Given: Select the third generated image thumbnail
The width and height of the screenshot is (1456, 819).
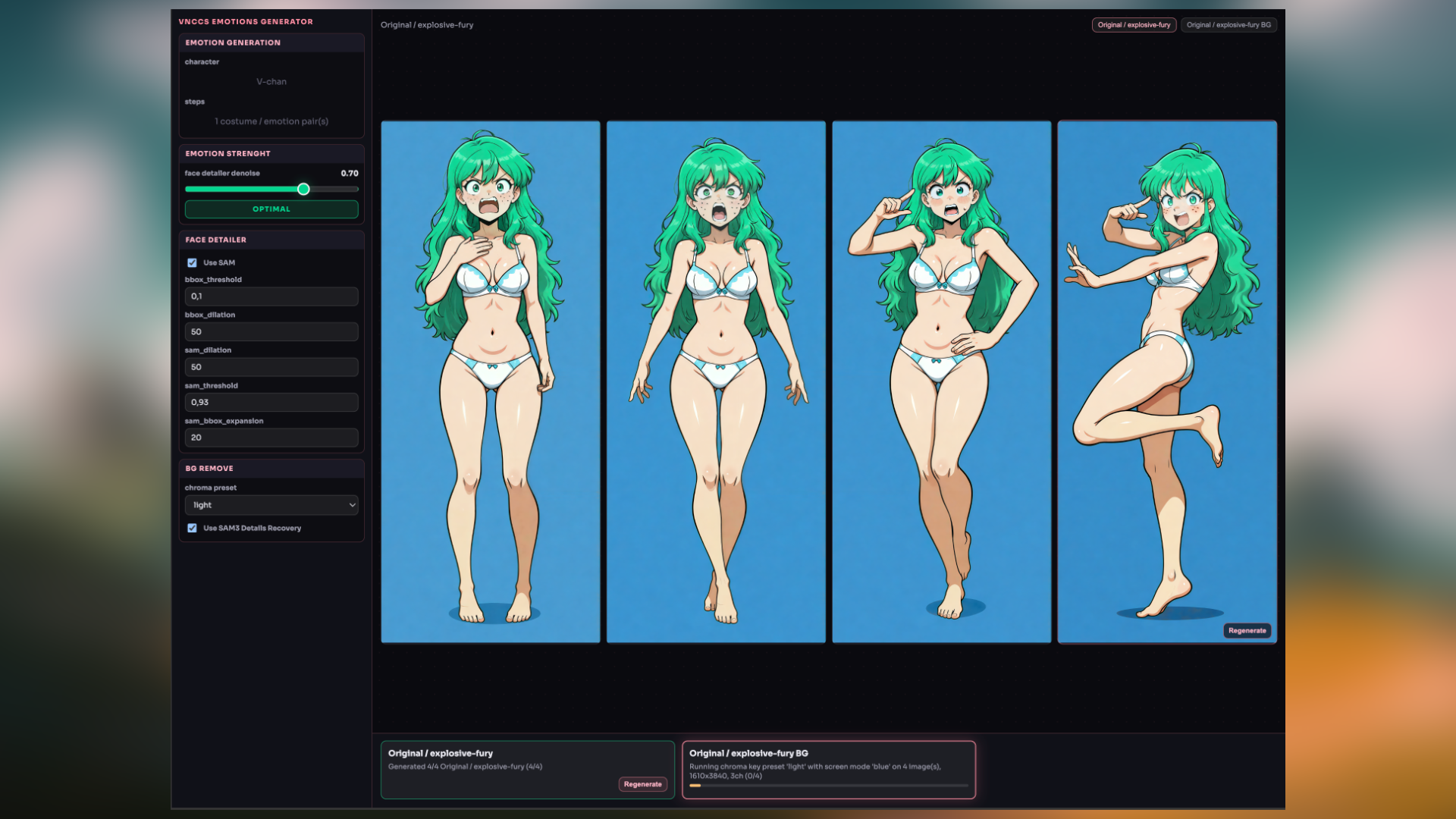Looking at the screenshot, I should pos(941,382).
